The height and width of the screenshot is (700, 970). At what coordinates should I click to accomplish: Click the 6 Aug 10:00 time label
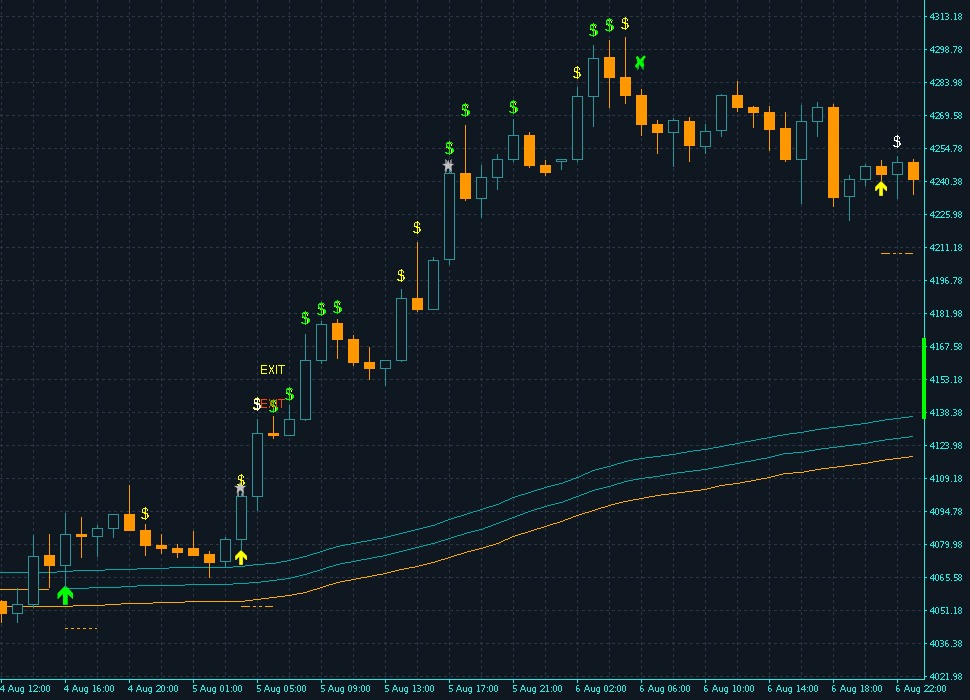[729, 689]
